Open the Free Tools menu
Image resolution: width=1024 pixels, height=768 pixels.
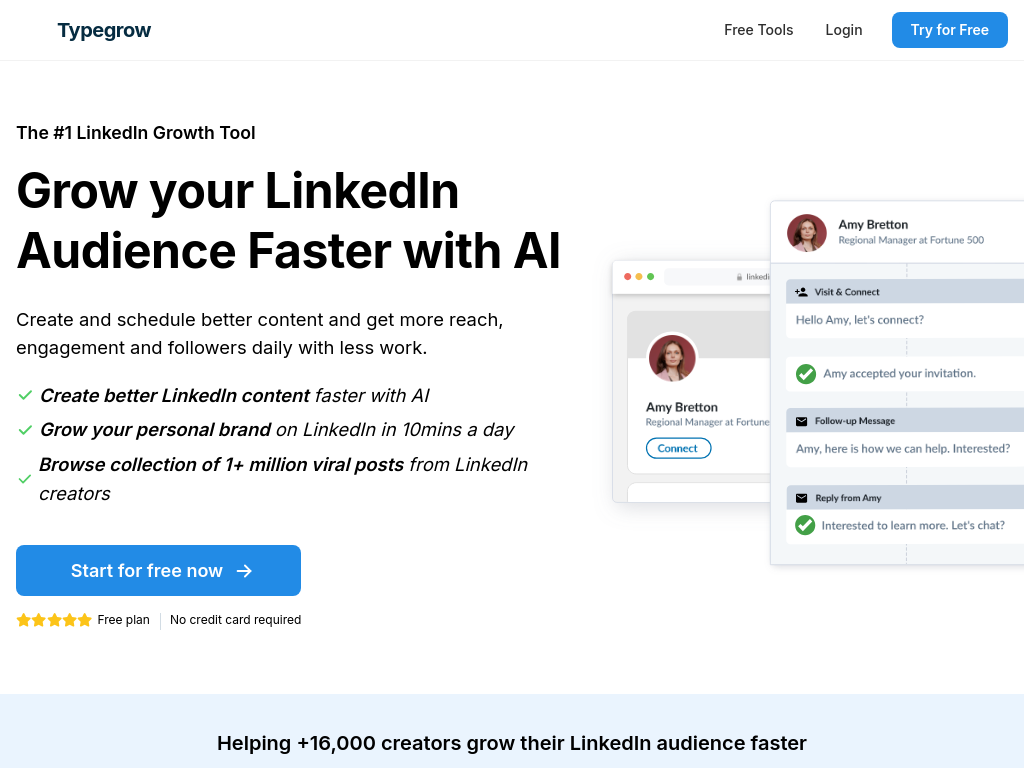tap(758, 30)
